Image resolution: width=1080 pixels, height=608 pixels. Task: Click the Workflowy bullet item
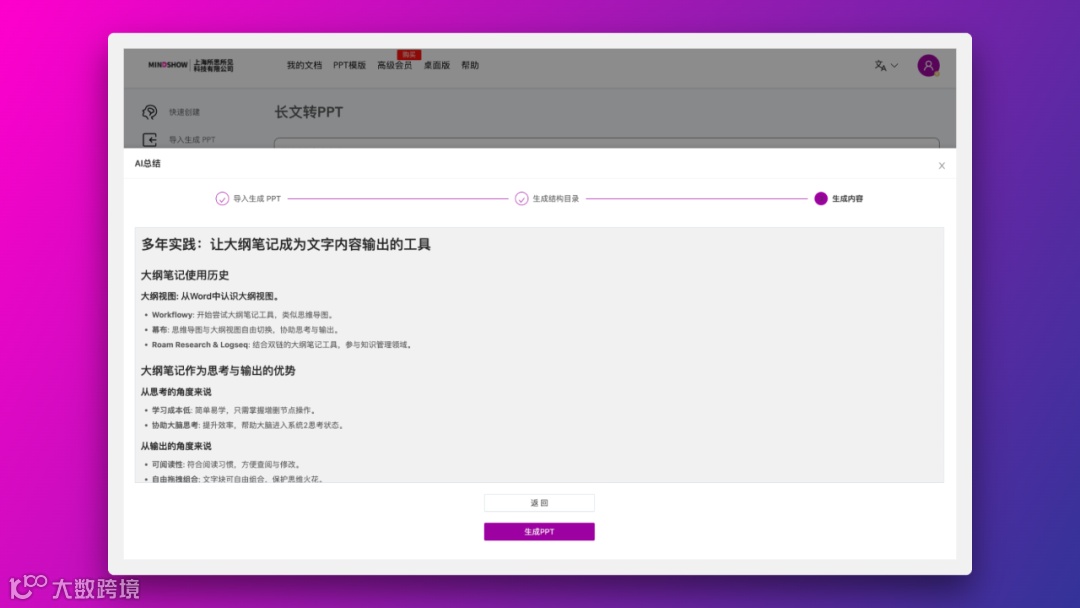coord(244,315)
